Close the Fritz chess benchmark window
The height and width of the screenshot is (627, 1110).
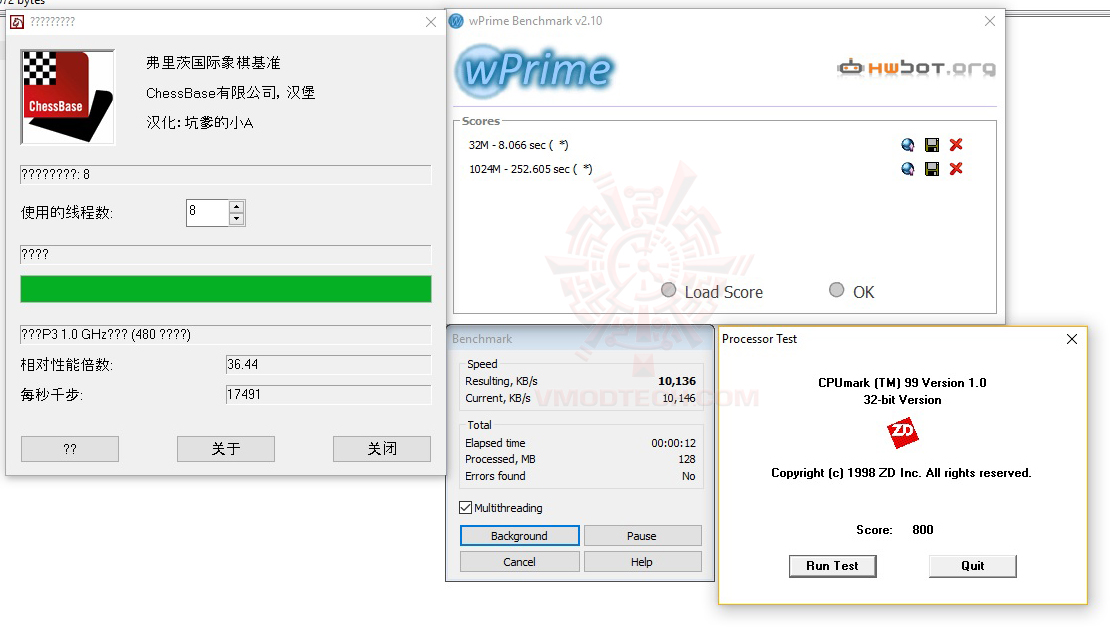click(430, 22)
